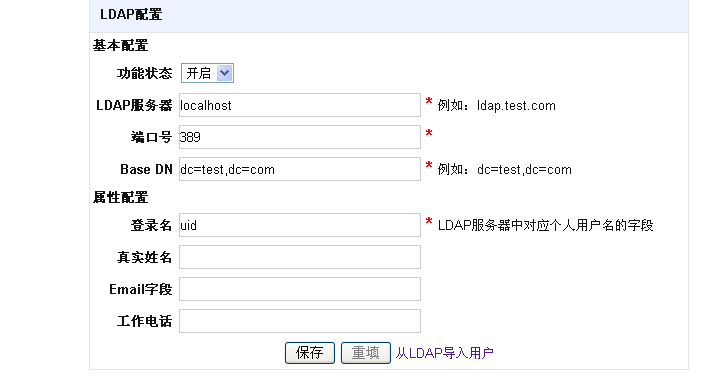716x379 pixels.
Task: Open the 从LDAP导入用户 link
Action: pyautogui.click(x=444, y=353)
